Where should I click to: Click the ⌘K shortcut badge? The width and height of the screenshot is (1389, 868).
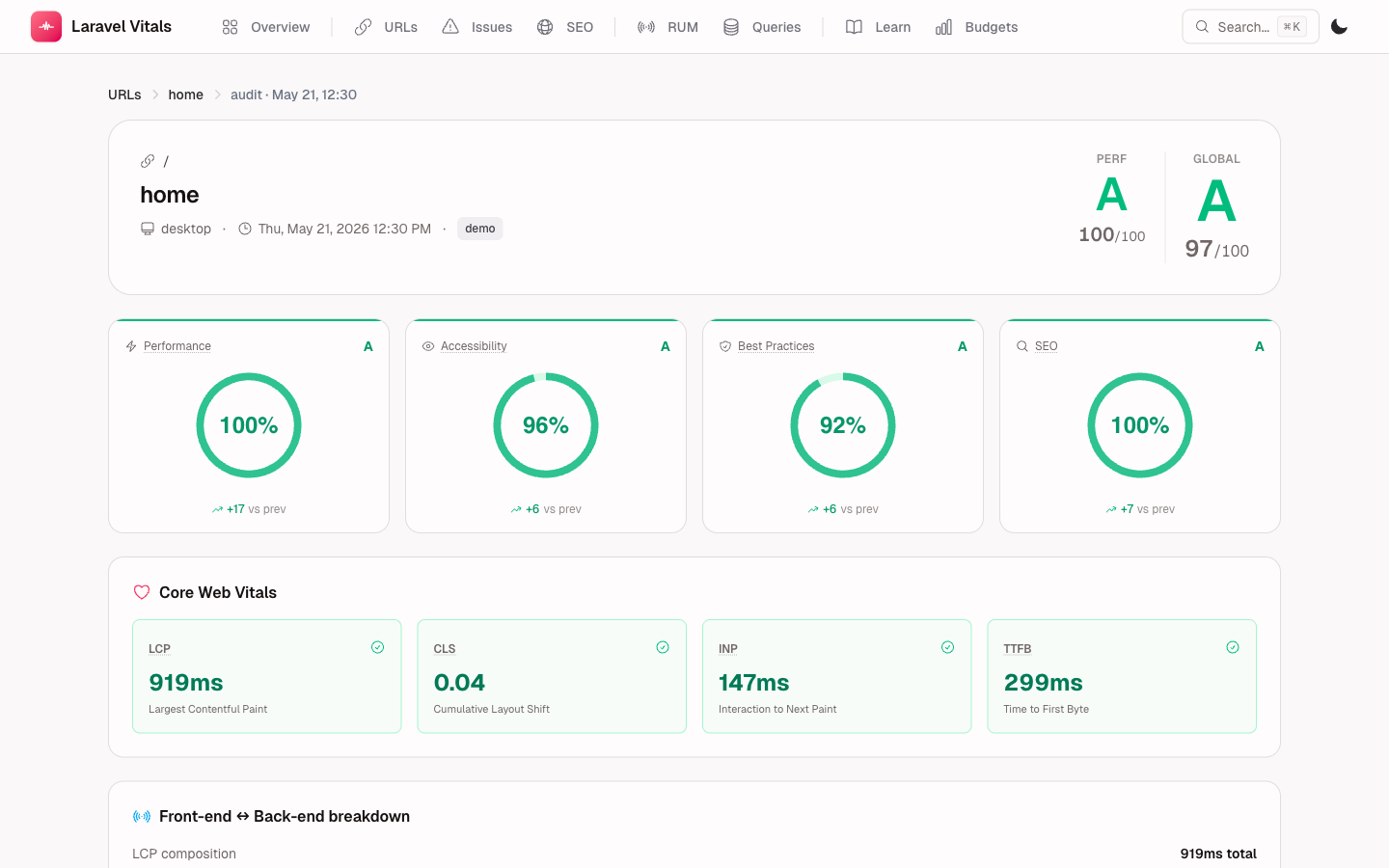1292,27
